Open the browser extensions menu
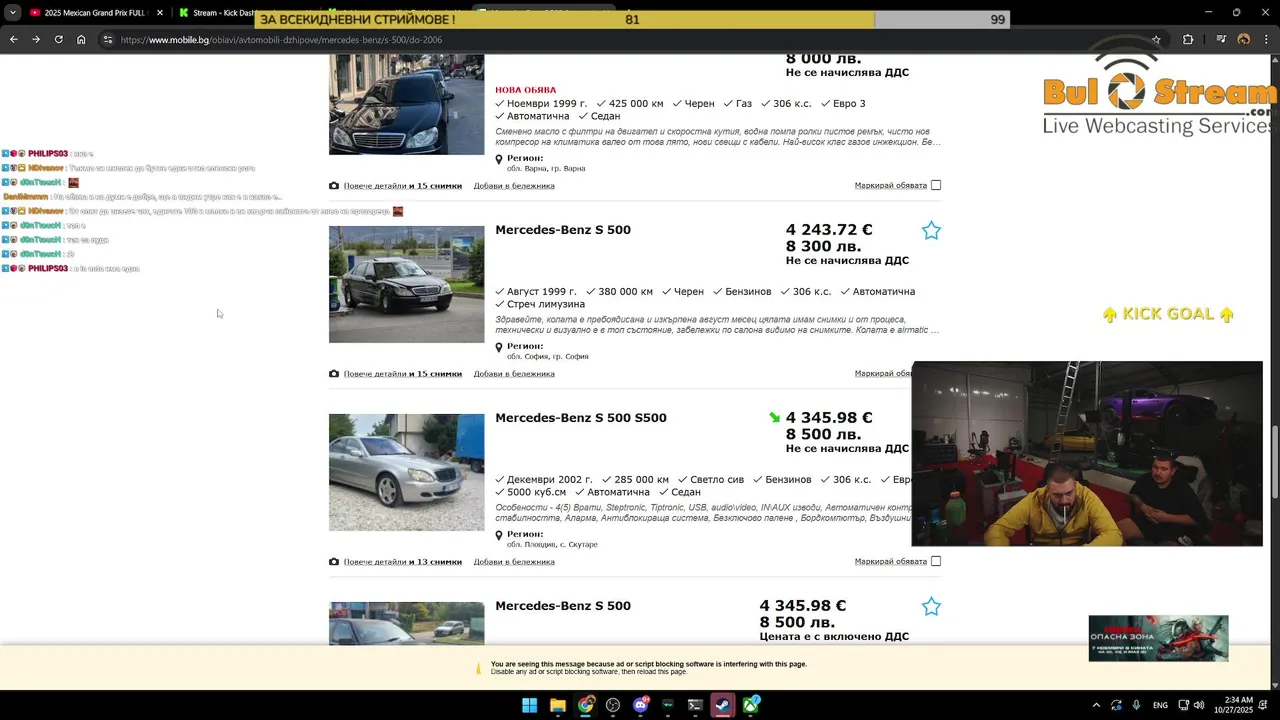This screenshot has height=720, width=1280. tap(1188, 39)
